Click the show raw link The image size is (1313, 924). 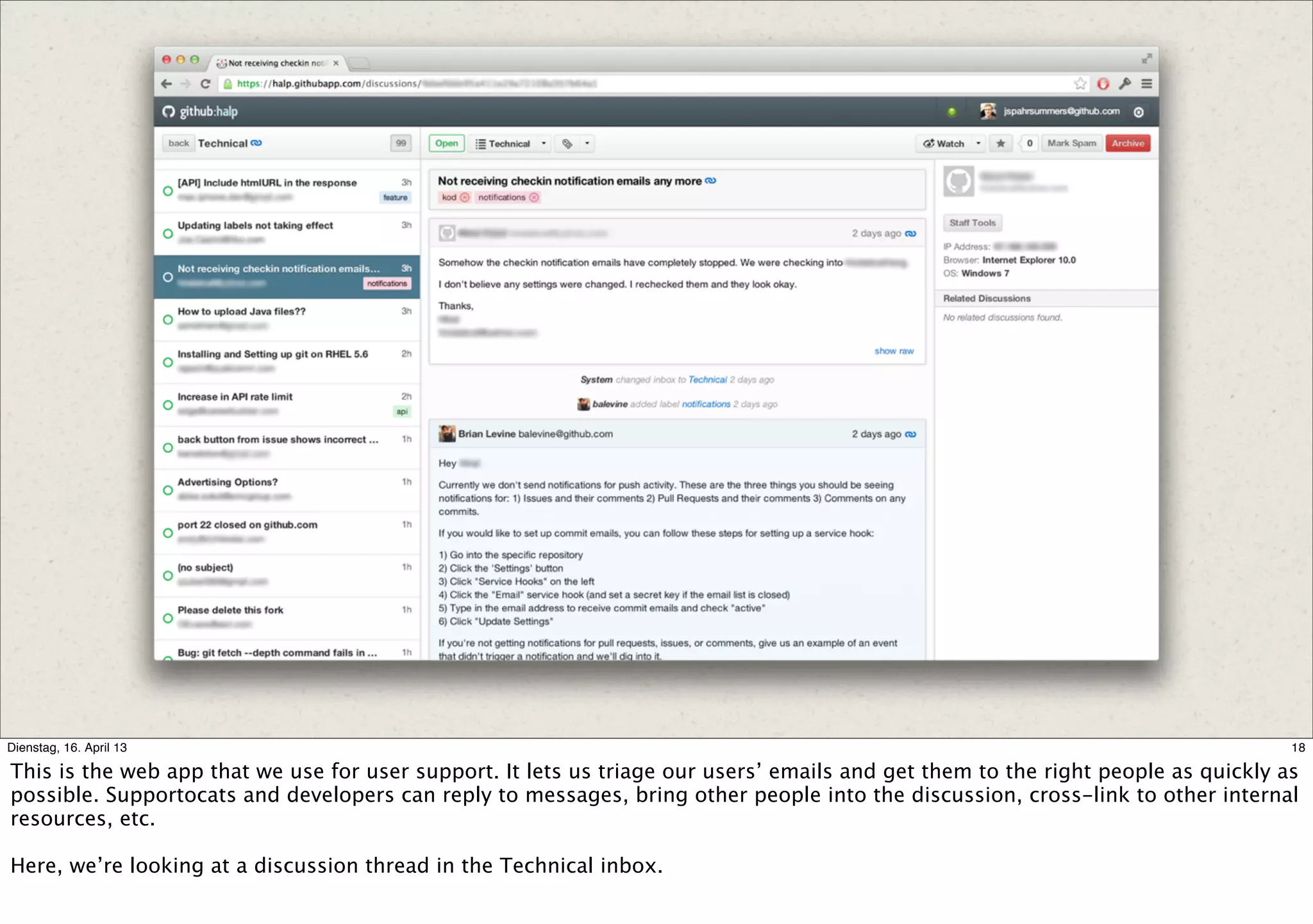(894, 351)
